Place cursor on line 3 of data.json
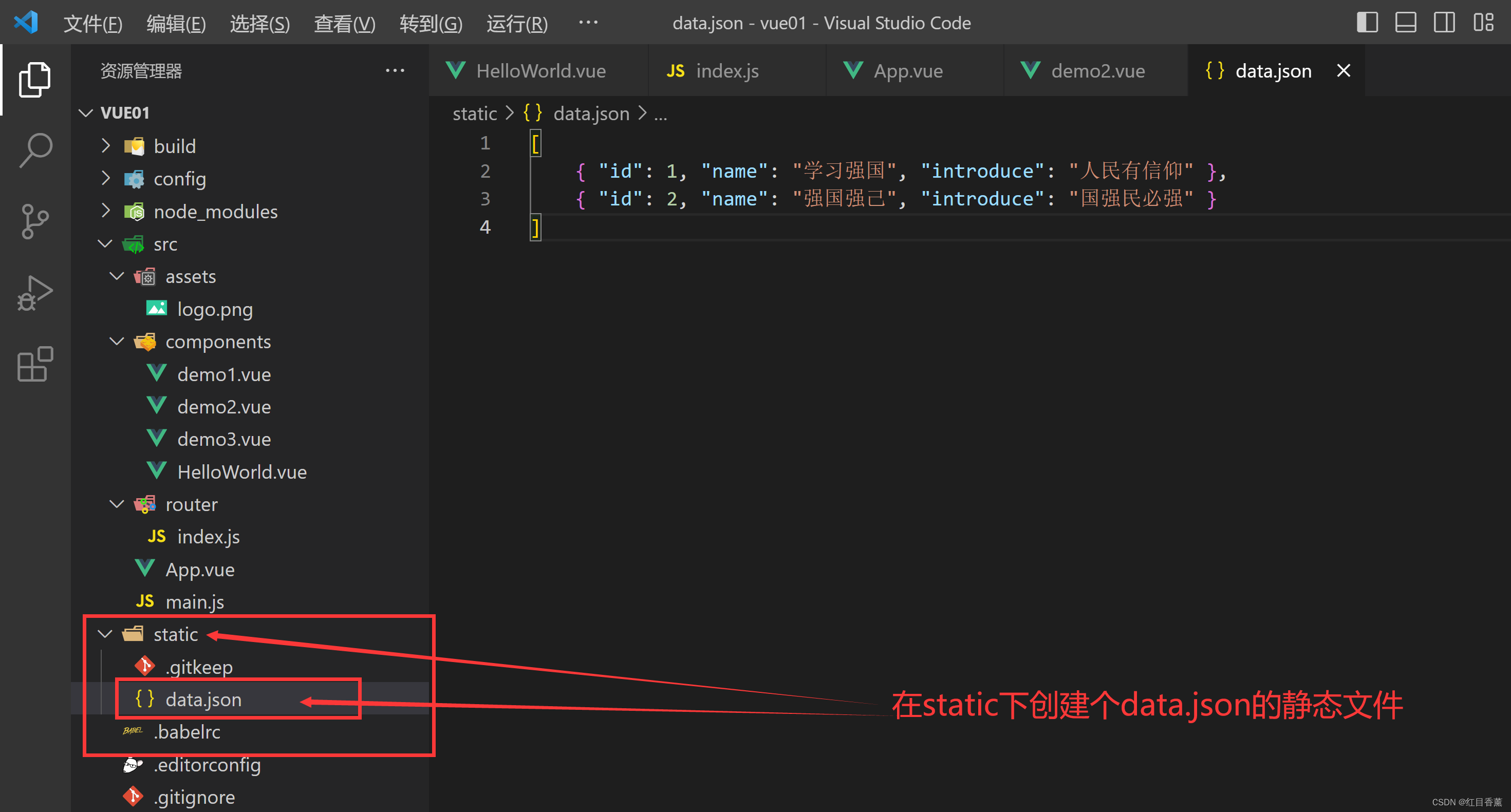The width and height of the screenshot is (1511, 812). (x=880, y=199)
